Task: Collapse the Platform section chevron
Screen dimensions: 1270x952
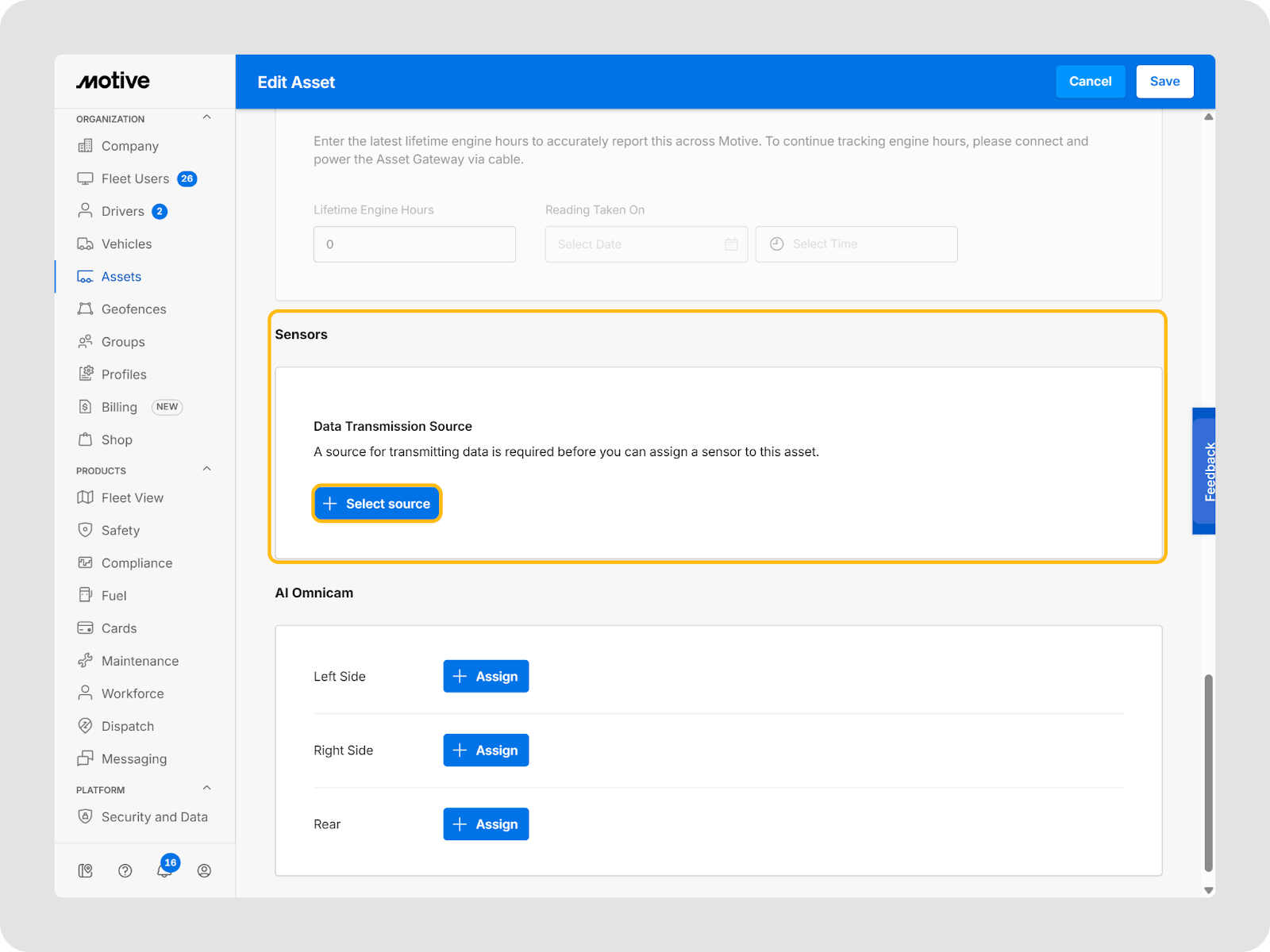Action: pyautogui.click(x=206, y=789)
